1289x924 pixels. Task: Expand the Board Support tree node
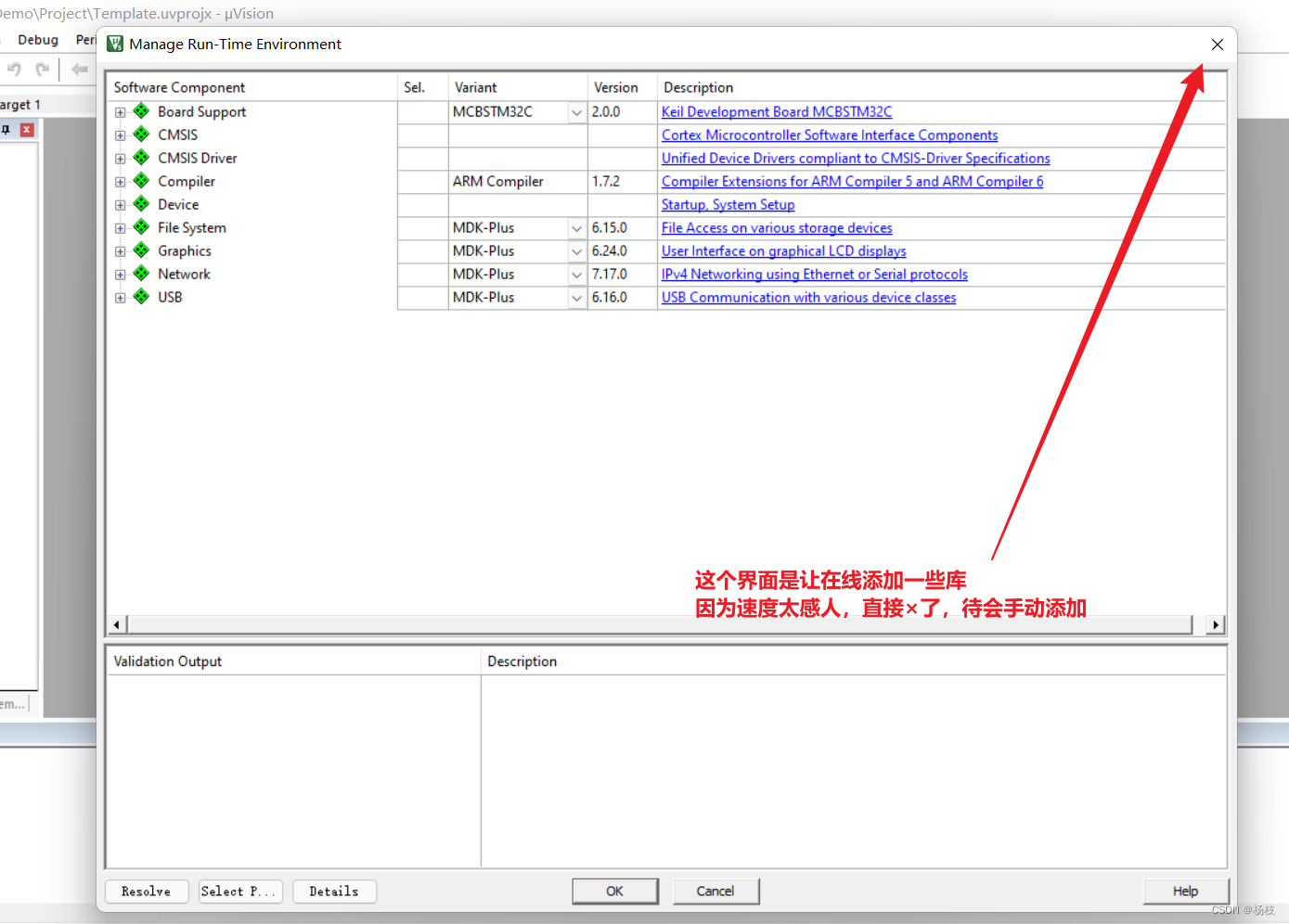tap(120, 112)
